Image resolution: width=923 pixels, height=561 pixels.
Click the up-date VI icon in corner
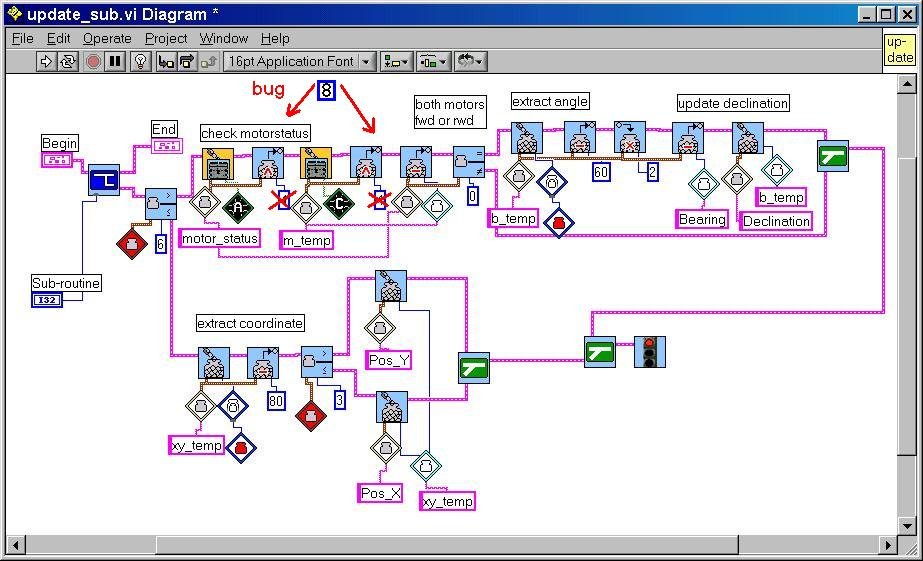[x=900, y=50]
